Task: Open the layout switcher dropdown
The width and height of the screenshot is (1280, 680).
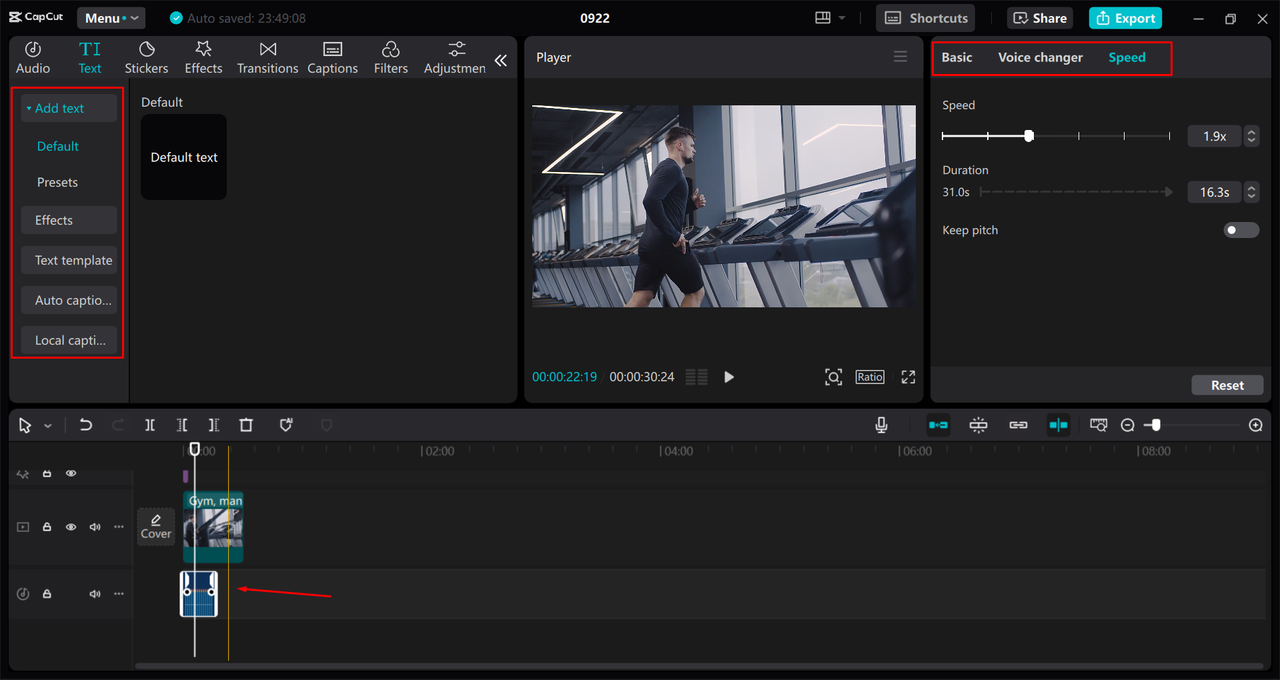Action: click(830, 18)
